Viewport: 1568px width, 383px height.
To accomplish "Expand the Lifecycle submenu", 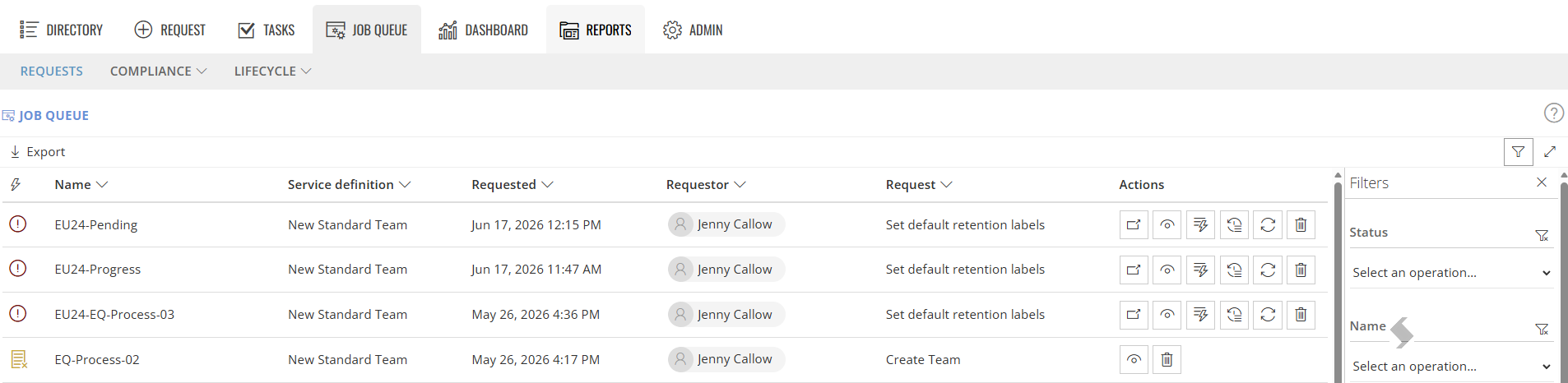I will pos(272,72).
